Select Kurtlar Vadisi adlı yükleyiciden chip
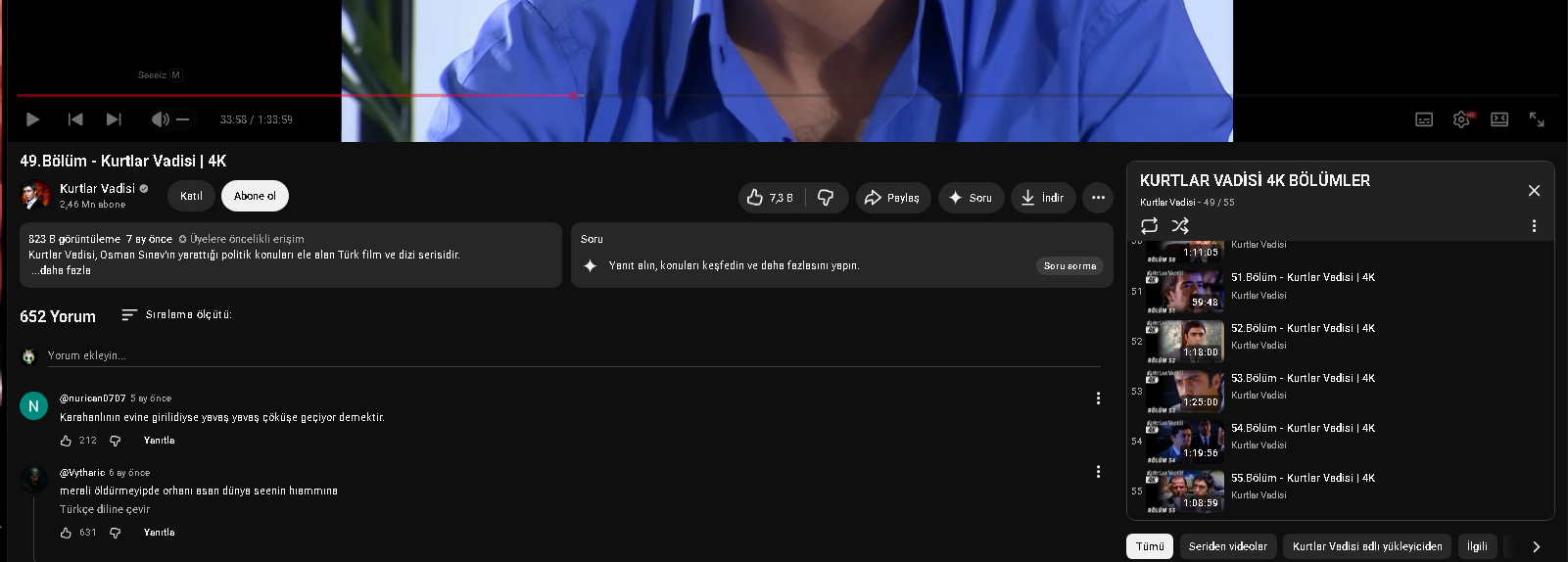This screenshot has width=1568, height=562. click(1367, 546)
